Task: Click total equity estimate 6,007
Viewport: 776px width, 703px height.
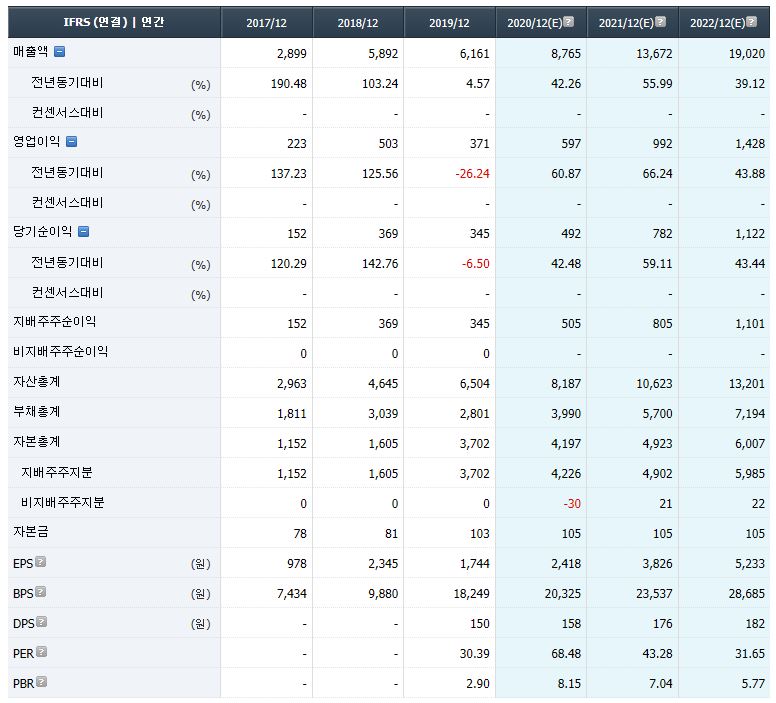Action: click(x=749, y=444)
